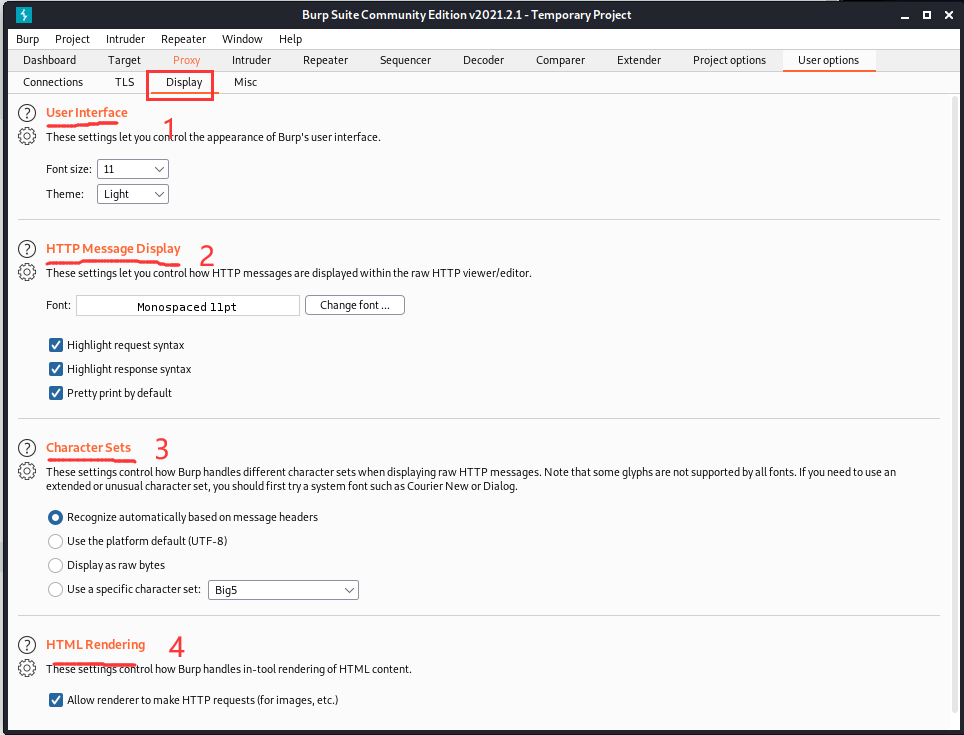Switch to the Intruder tool tab
Viewport: 964px width, 735px height.
click(x=251, y=60)
